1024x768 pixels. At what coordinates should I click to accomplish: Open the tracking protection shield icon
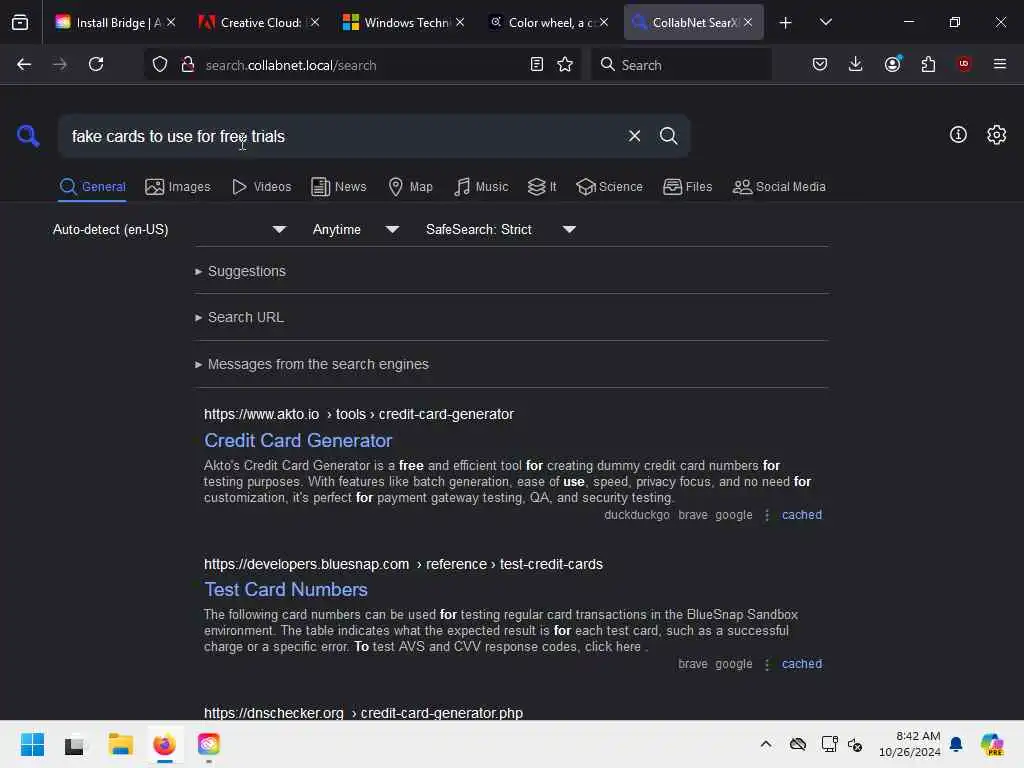point(160,64)
